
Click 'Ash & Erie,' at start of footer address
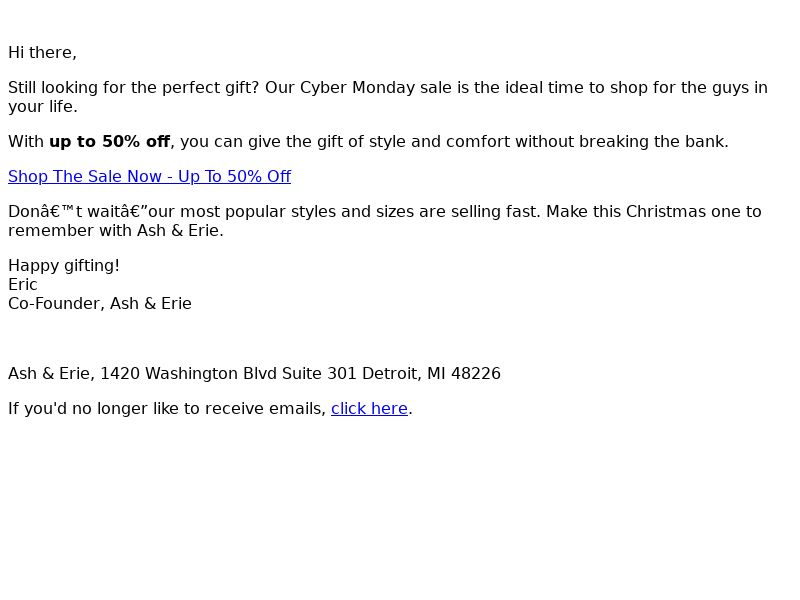pos(52,373)
